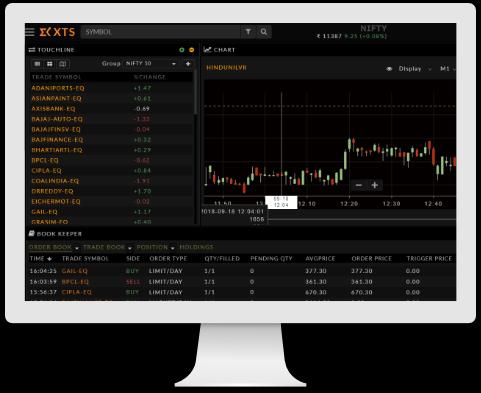The width and height of the screenshot is (481, 393).
Task: Toggle the green circle in Touchline header
Action: (182, 50)
